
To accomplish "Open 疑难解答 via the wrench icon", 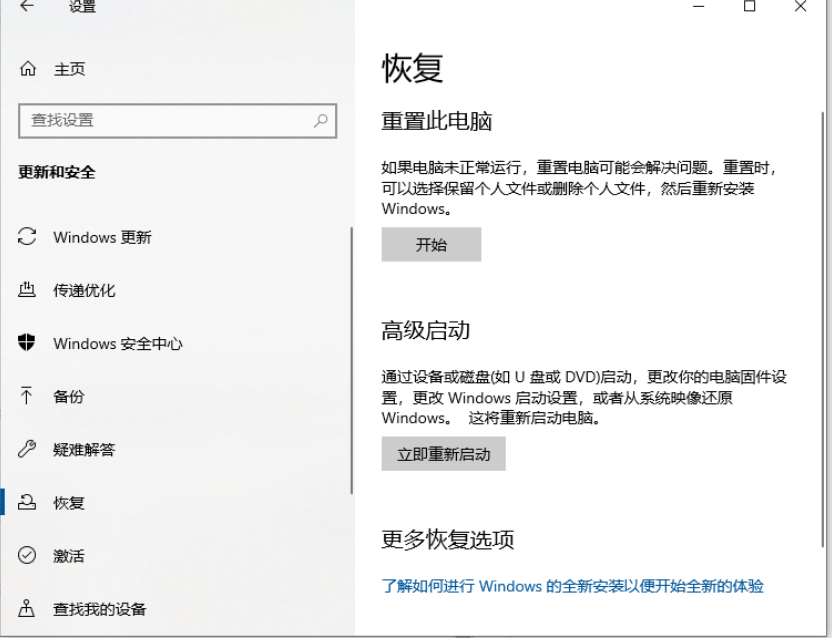I will click(x=28, y=450).
